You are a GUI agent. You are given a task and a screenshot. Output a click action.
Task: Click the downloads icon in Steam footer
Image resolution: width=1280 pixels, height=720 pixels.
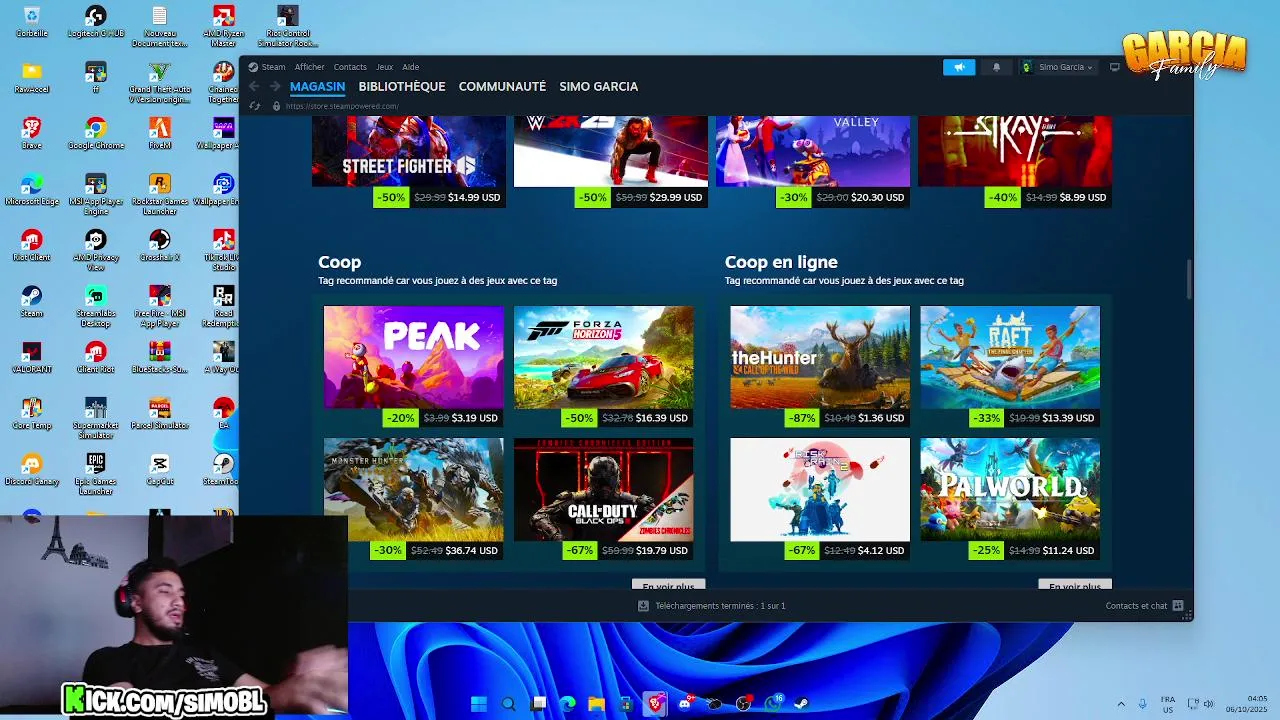tap(644, 606)
